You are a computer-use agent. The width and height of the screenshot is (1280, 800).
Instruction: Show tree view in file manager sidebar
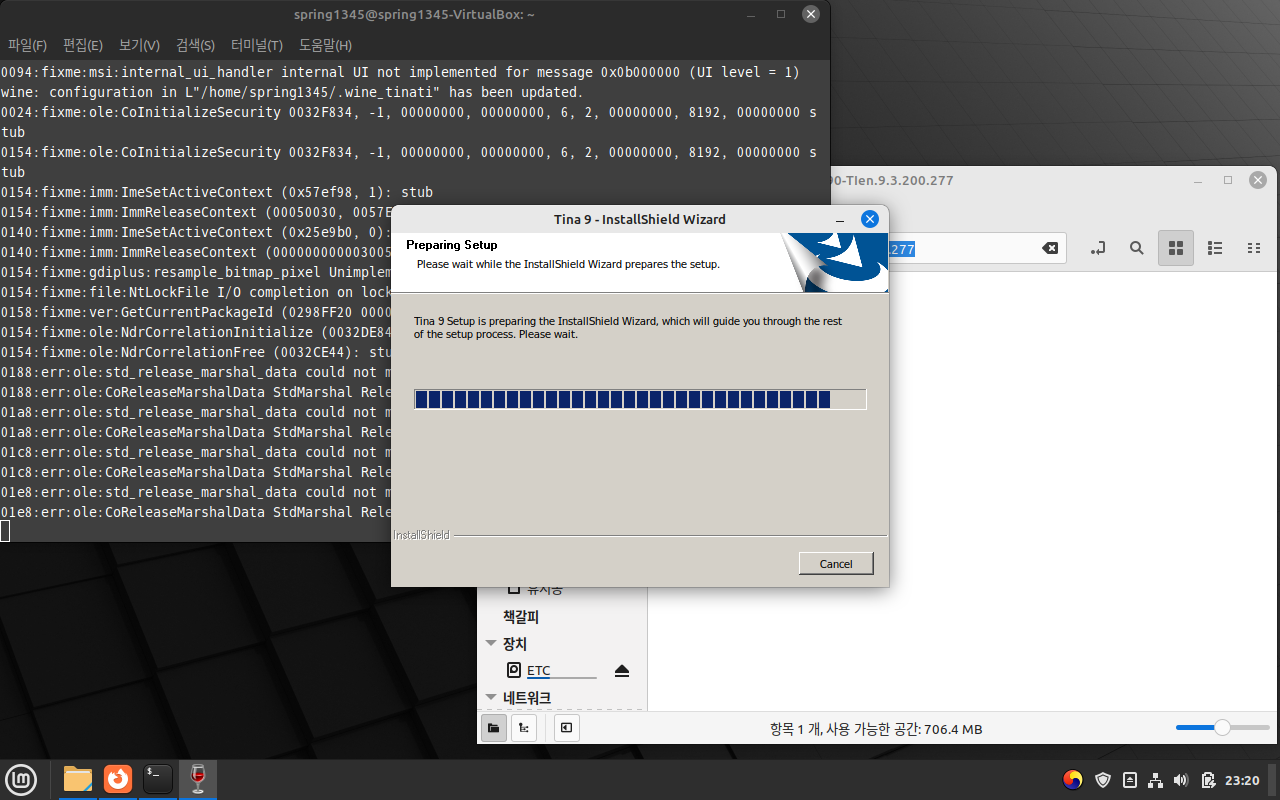coord(524,728)
